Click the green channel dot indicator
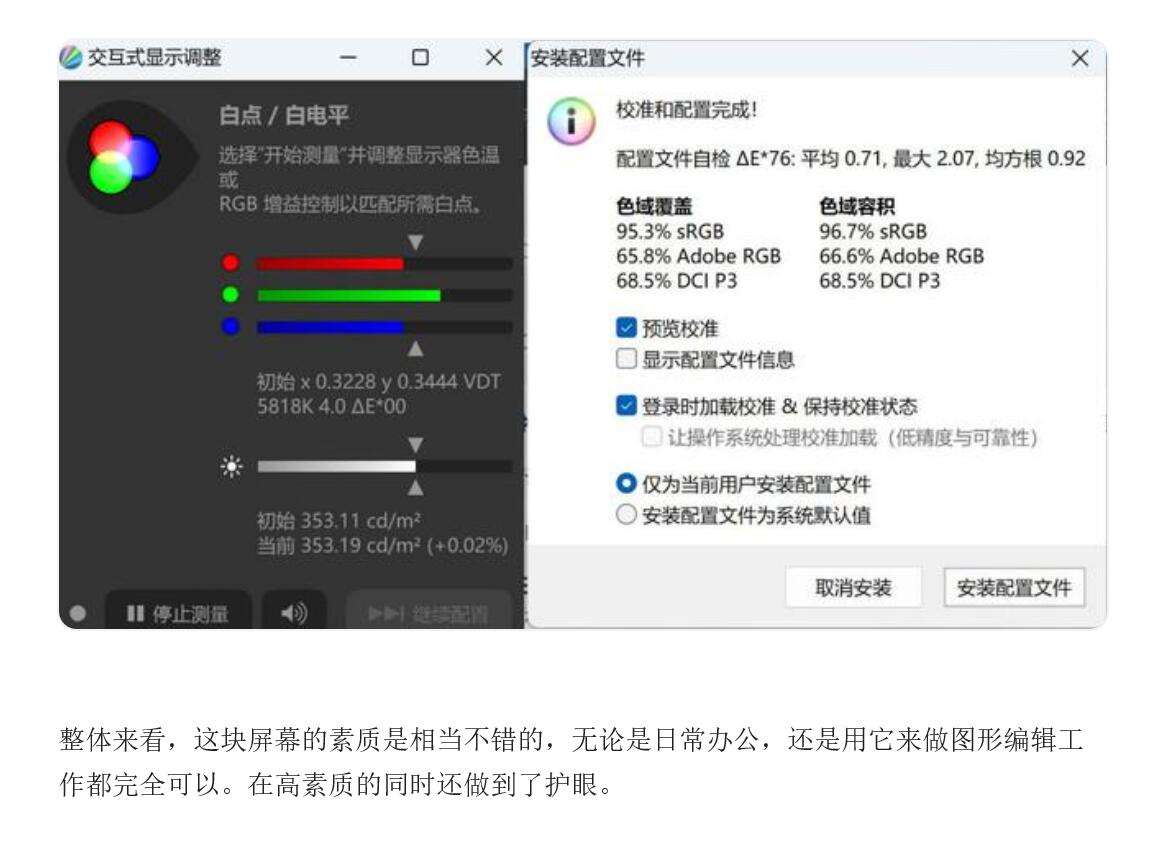 tap(230, 295)
